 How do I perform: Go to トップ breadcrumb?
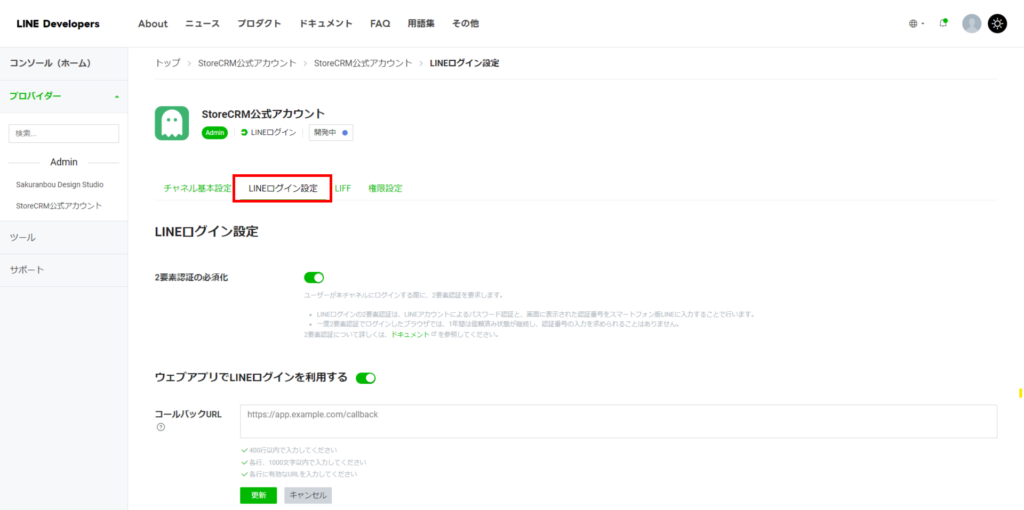click(x=168, y=63)
